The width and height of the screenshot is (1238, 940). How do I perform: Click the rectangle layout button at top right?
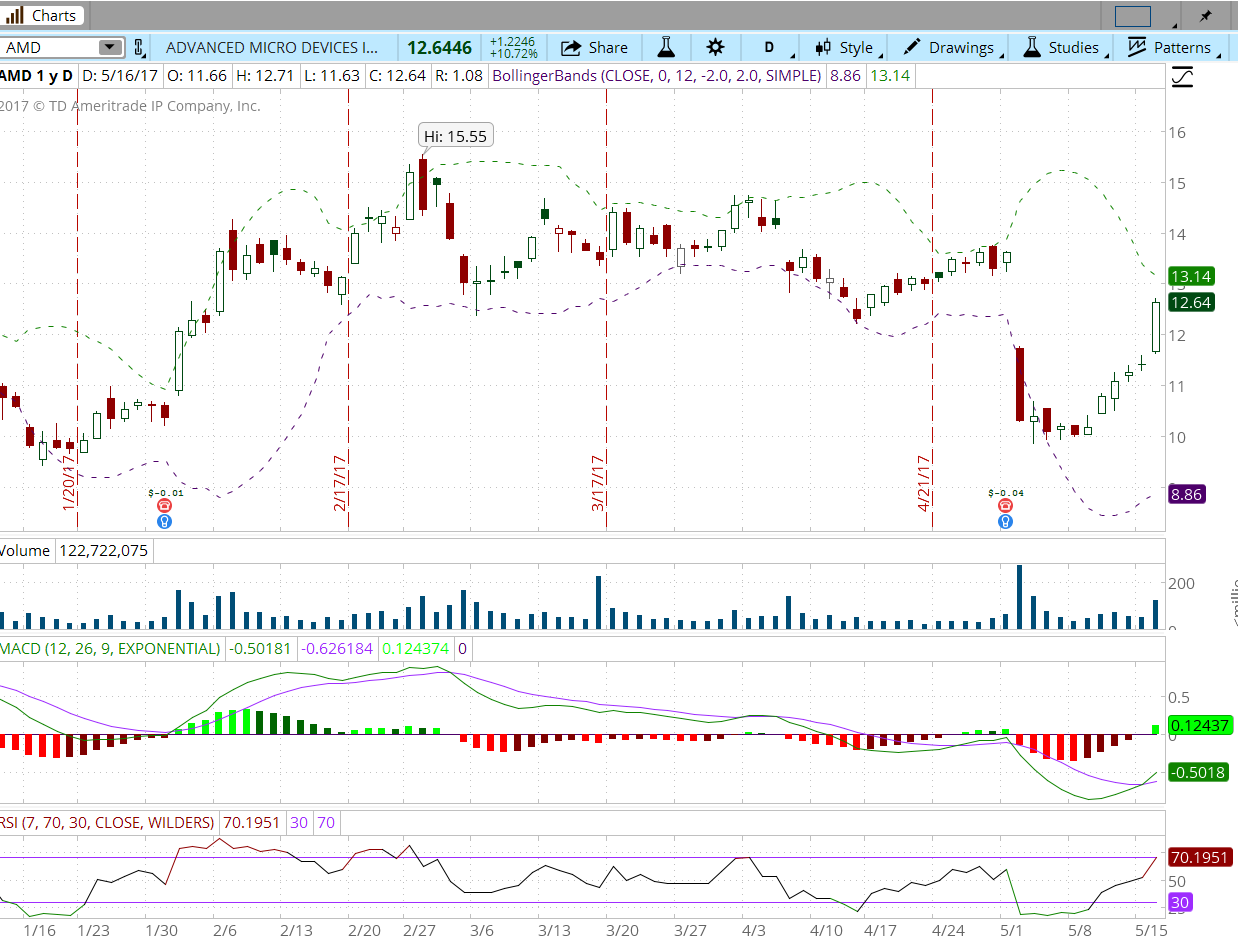point(1133,16)
